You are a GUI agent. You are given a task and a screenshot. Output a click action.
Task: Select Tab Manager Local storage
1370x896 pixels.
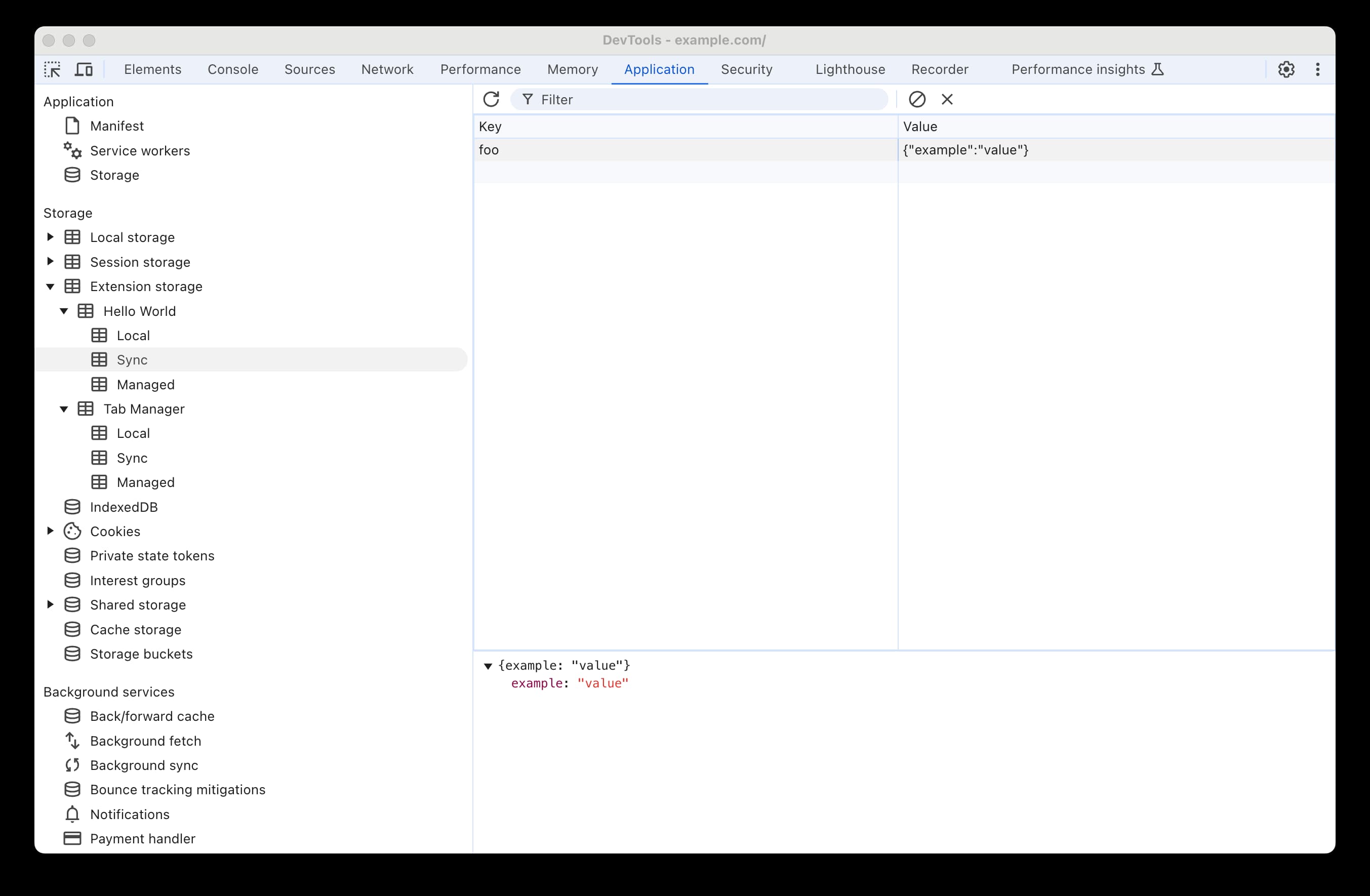[x=132, y=433]
